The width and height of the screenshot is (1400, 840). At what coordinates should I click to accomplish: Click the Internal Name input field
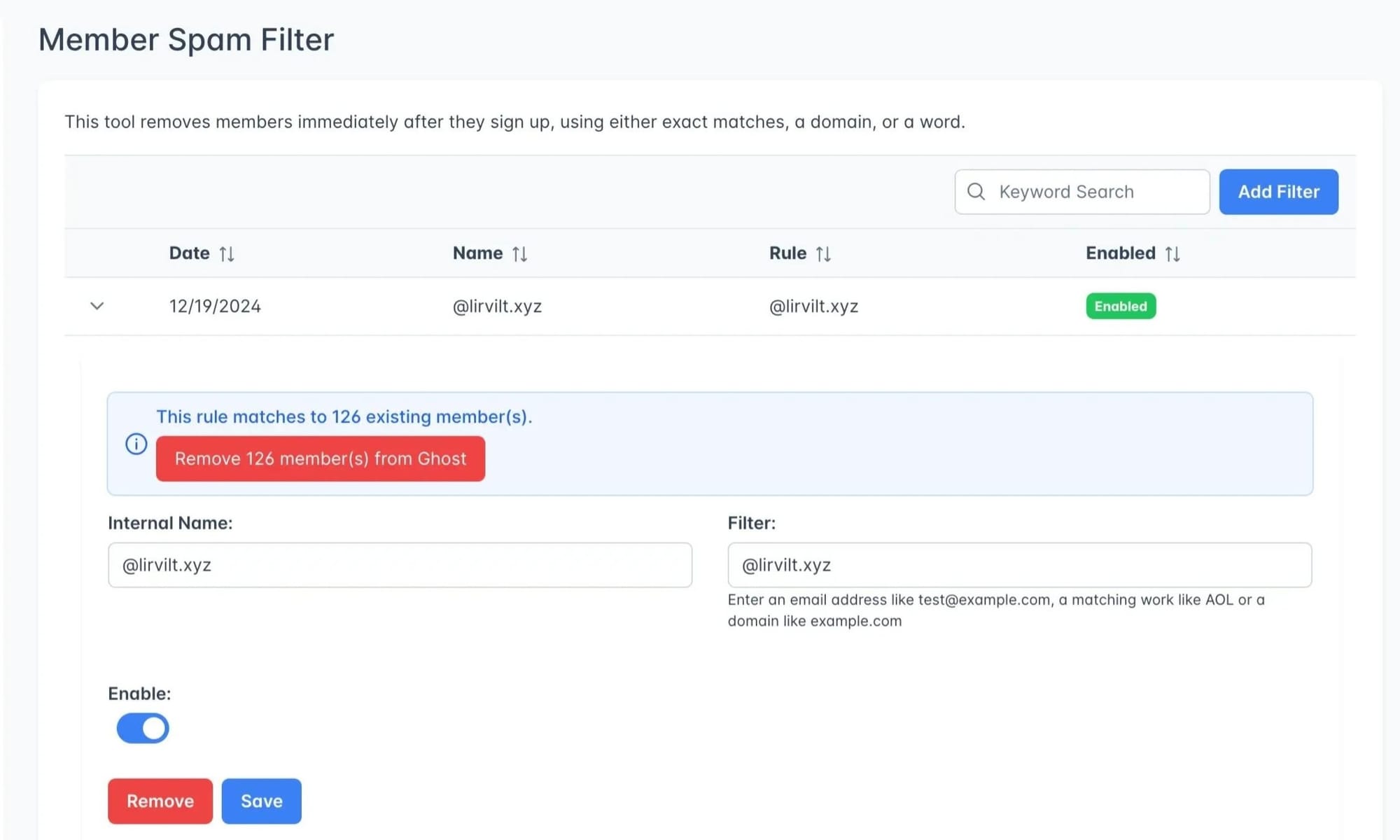[400, 565]
